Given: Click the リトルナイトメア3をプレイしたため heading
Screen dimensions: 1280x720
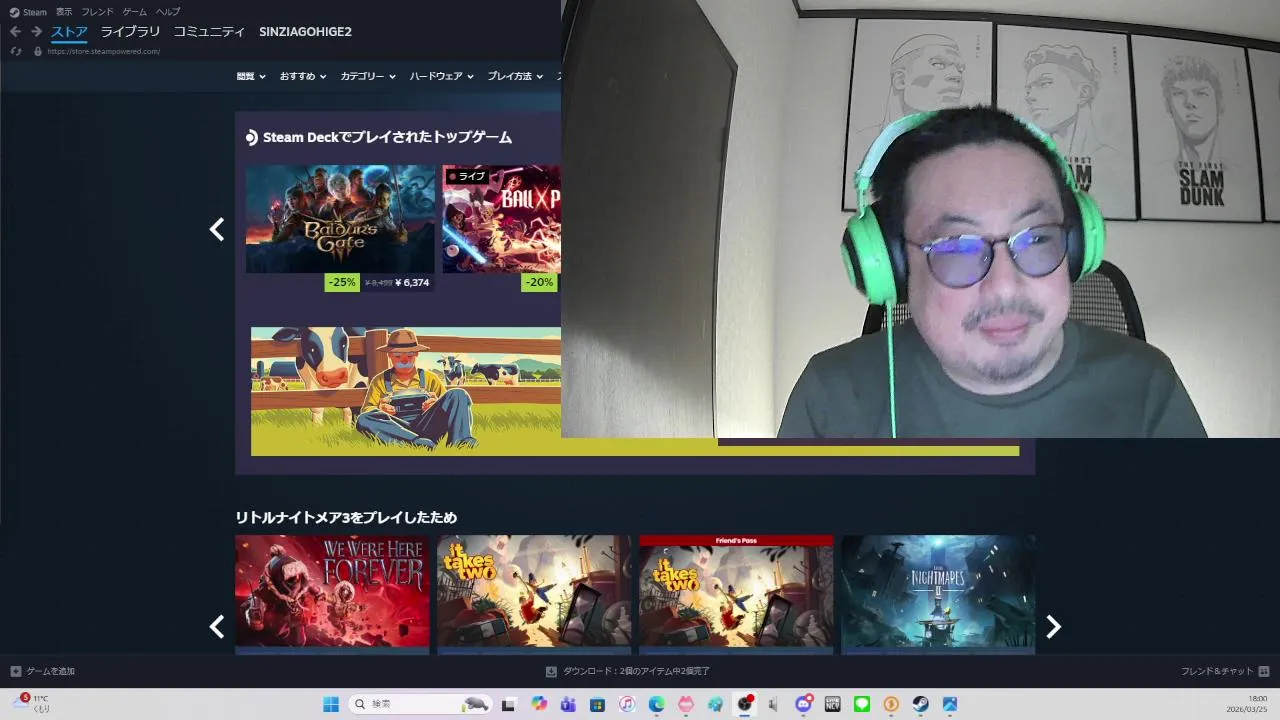Looking at the screenshot, I should pyautogui.click(x=346, y=517).
